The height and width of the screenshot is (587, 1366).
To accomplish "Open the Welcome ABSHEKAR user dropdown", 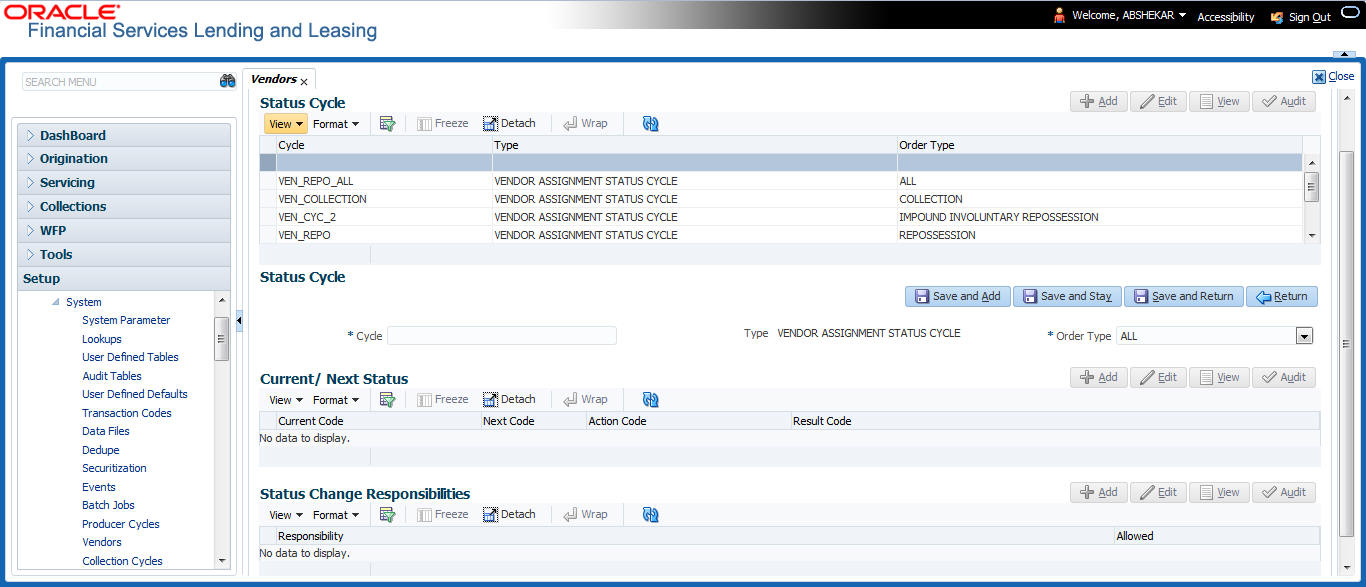I will [1182, 16].
